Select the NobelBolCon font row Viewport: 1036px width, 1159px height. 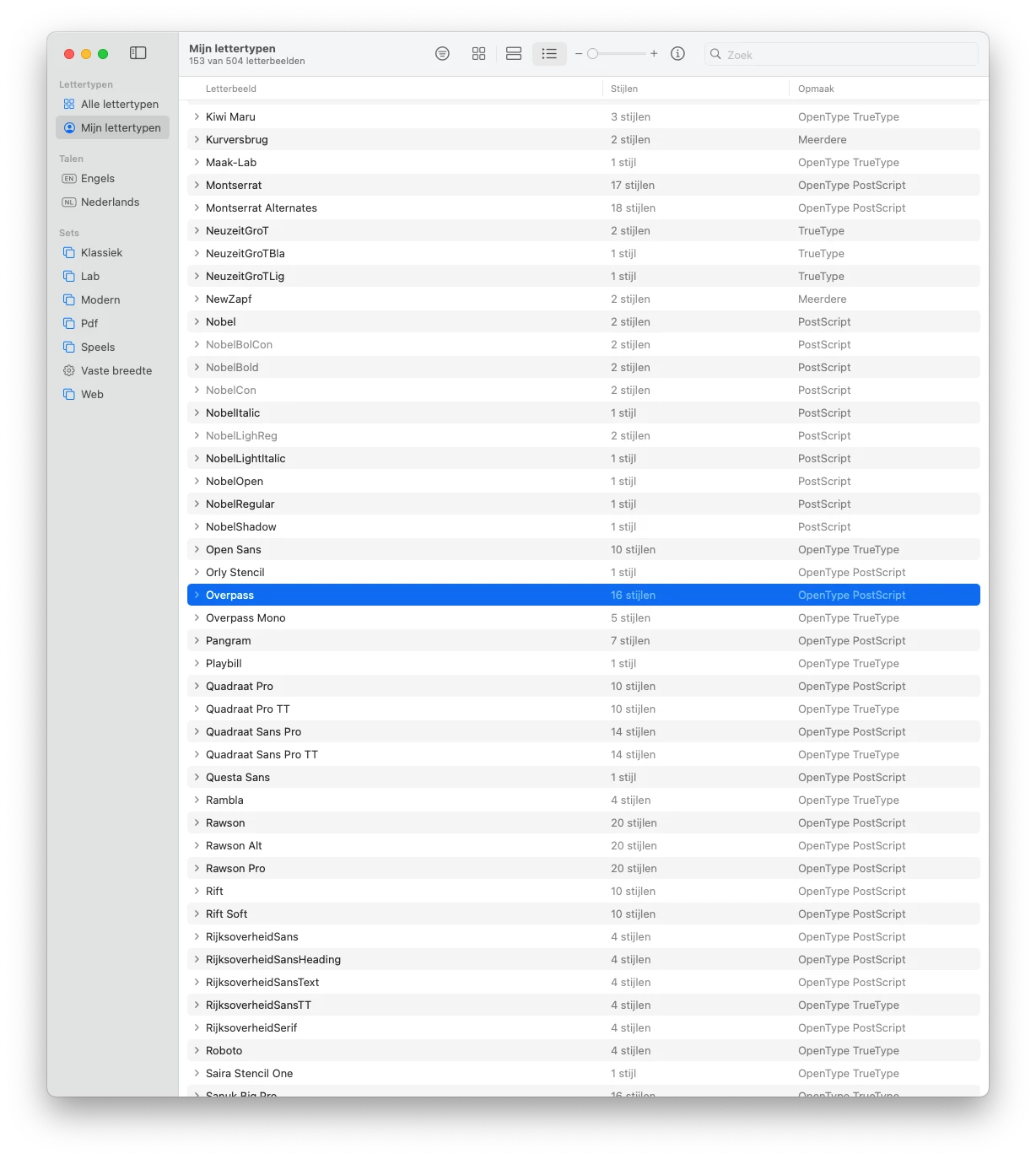pyautogui.click(x=584, y=344)
